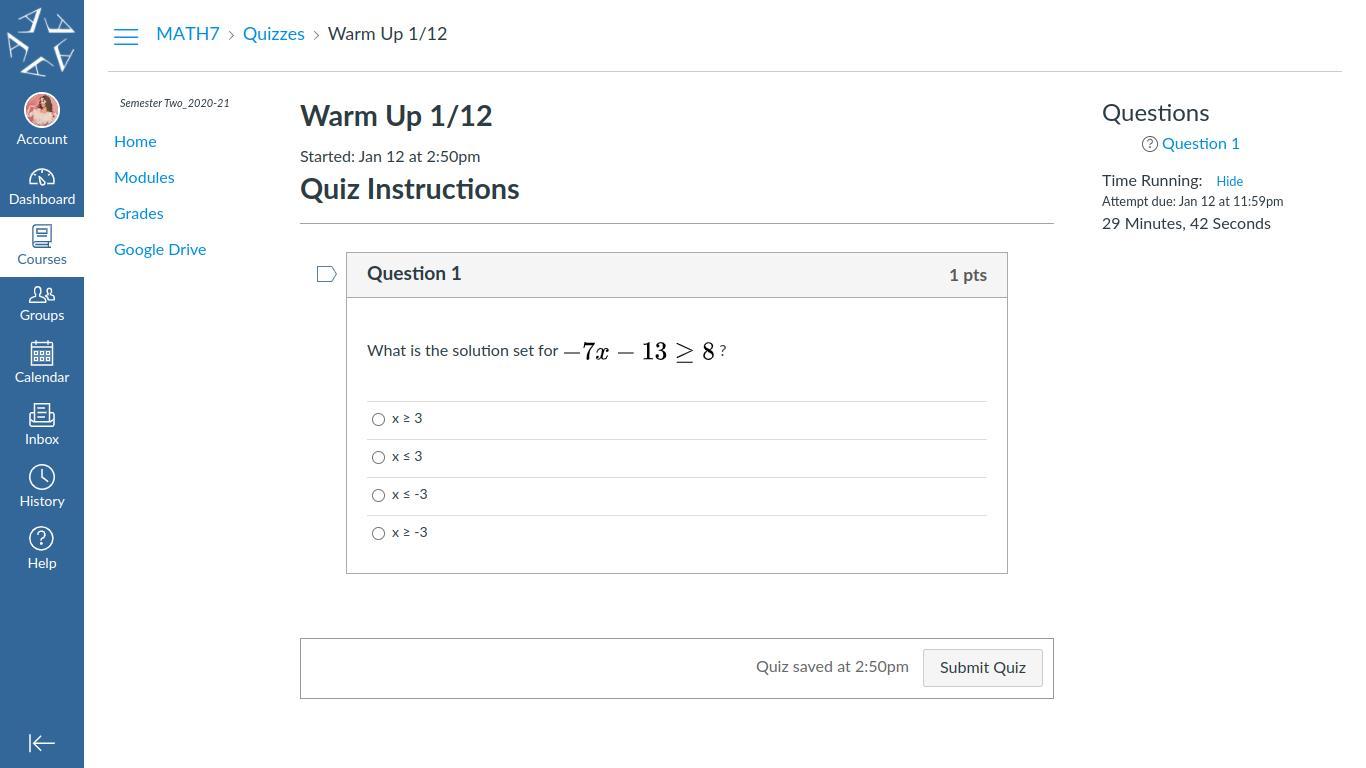Viewport: 1366px width, 768px height.
Task: Click the school logo at top left
Action: (x=41, y=42)
